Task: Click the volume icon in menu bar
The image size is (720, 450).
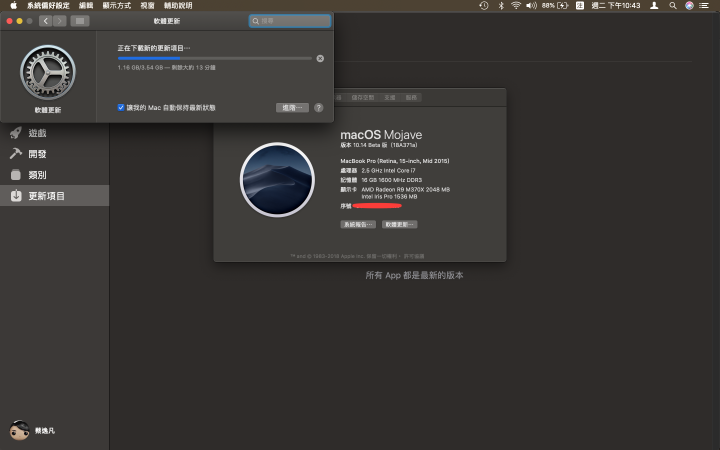Action: (x=531, y=6)
